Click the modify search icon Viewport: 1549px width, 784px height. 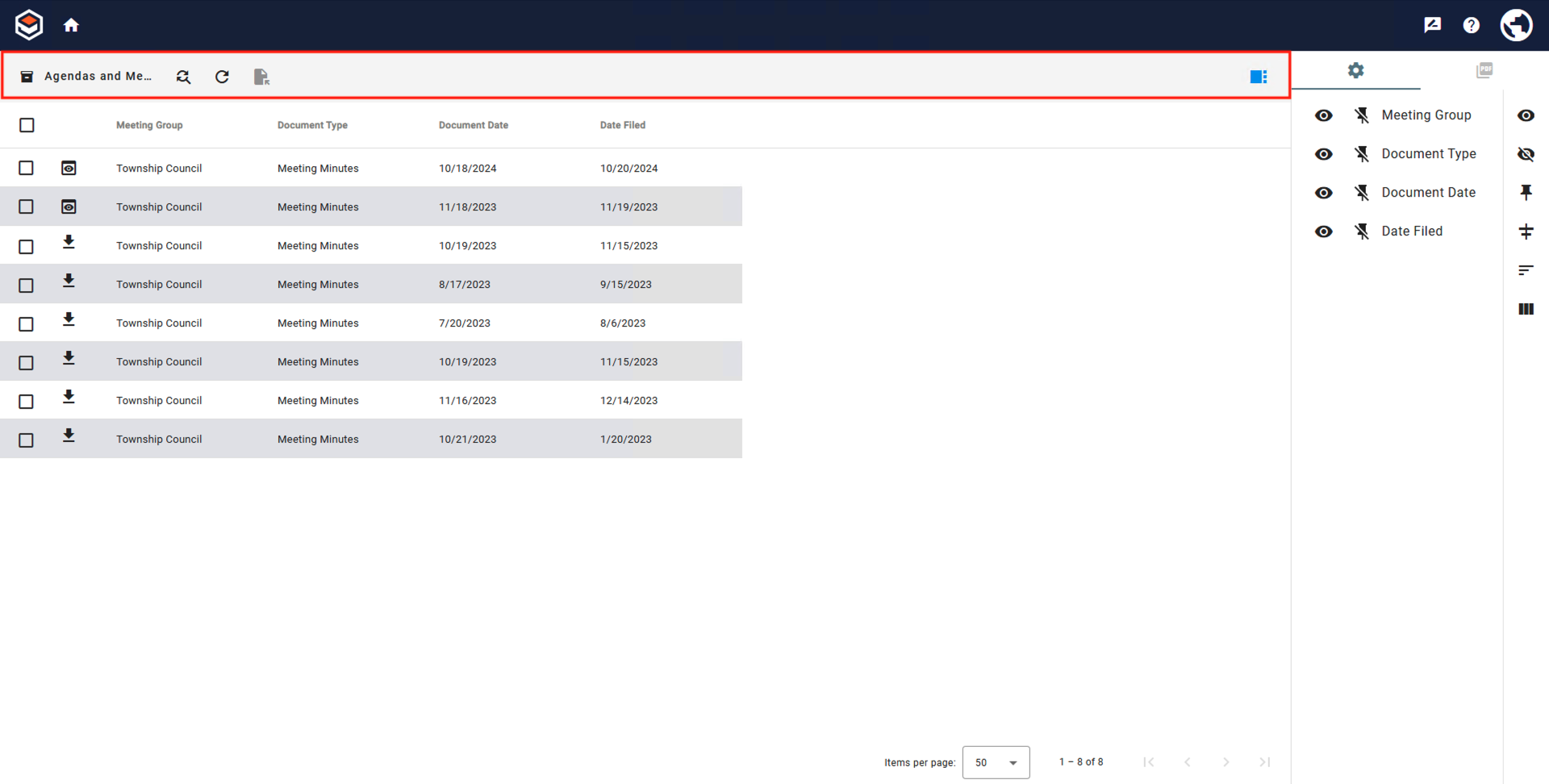[x=183, y=77]
